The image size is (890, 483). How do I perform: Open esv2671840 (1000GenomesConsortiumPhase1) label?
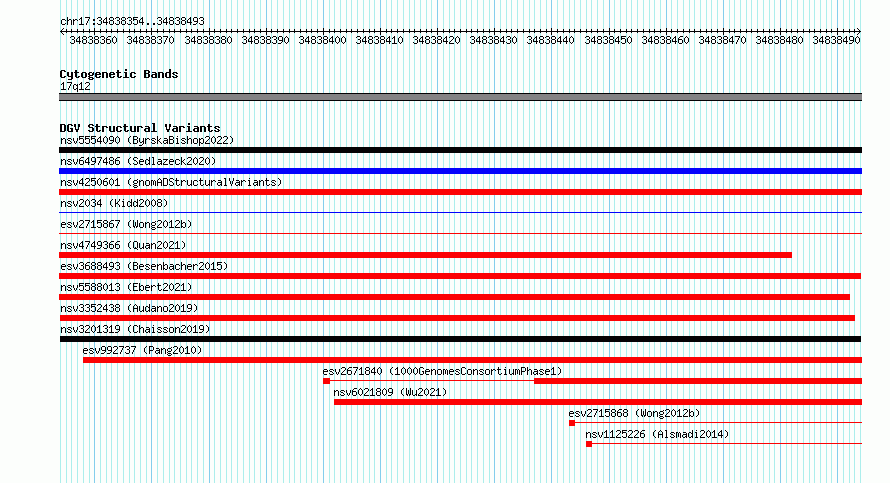pyautogui.click(x=442, y=371)
